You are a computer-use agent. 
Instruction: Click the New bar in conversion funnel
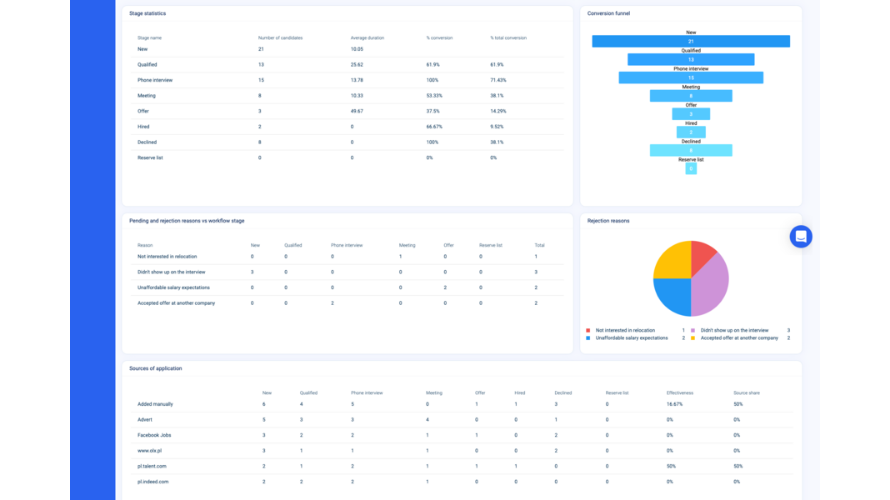pyautogui.click(x=690, y=41)
